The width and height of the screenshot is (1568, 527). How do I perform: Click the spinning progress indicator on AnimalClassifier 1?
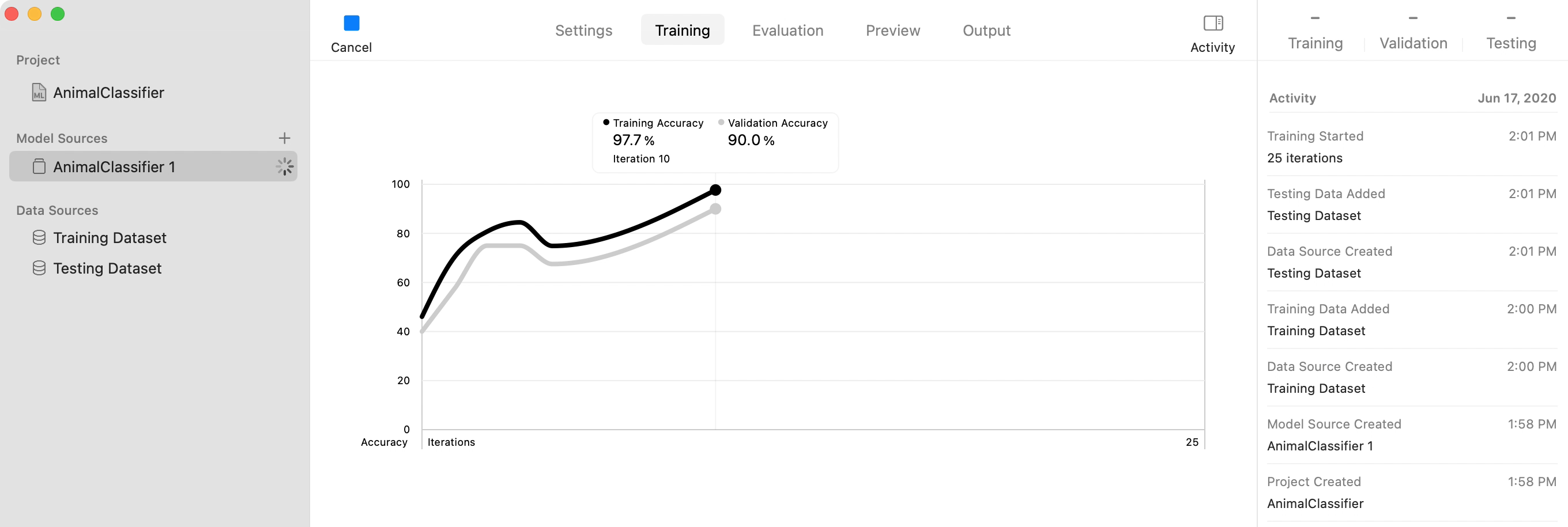click(x=284, y=166)
